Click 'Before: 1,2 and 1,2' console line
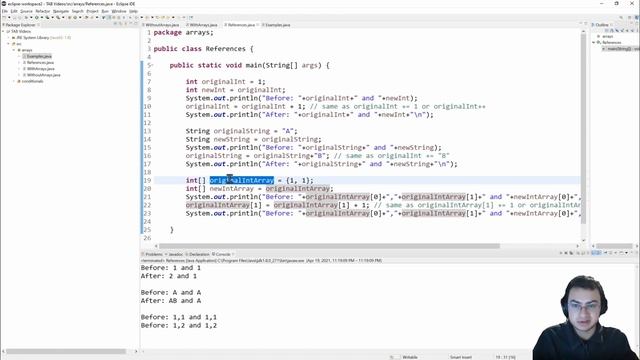640x360 pixels. click(x=179, y=325)
